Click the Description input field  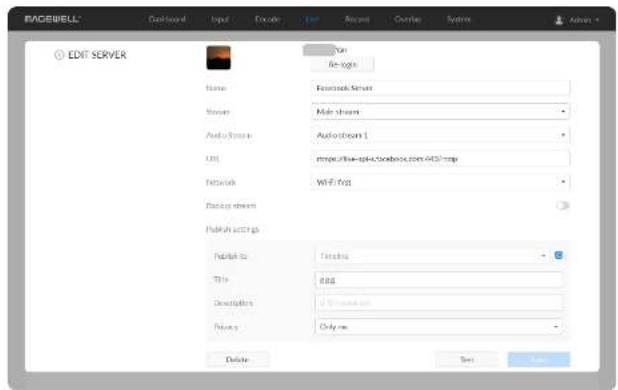pos(439,303)
